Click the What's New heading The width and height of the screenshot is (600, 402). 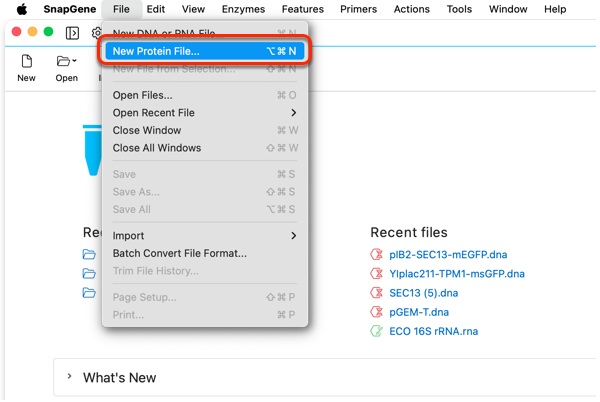pos(119,378)
